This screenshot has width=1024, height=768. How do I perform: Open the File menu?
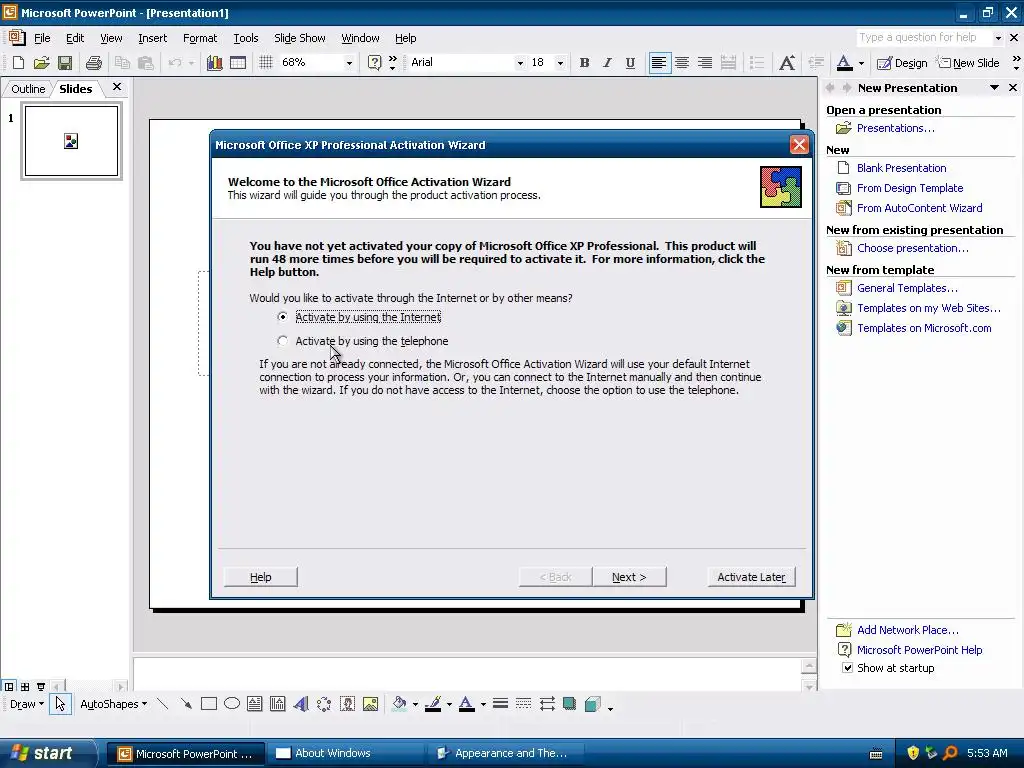[42, 38]
